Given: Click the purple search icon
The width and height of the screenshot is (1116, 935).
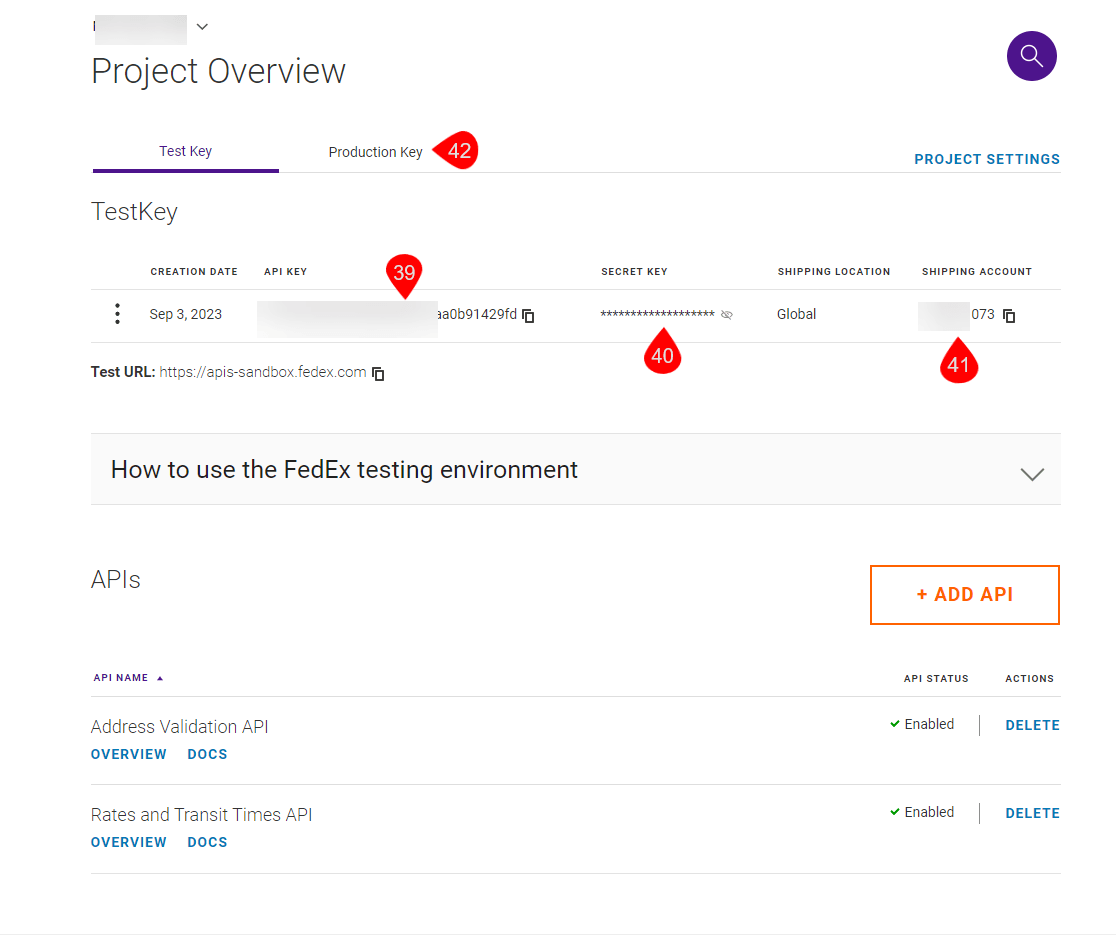Looking at the screenshot, I should pos(1031,56).
